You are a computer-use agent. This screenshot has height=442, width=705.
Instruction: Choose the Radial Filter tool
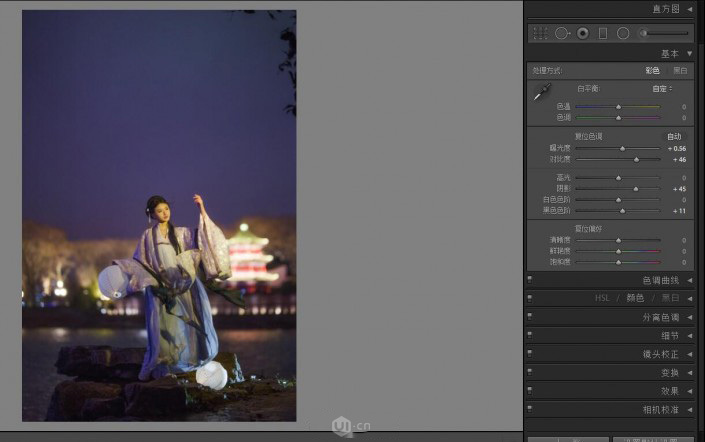click(623, 33)
